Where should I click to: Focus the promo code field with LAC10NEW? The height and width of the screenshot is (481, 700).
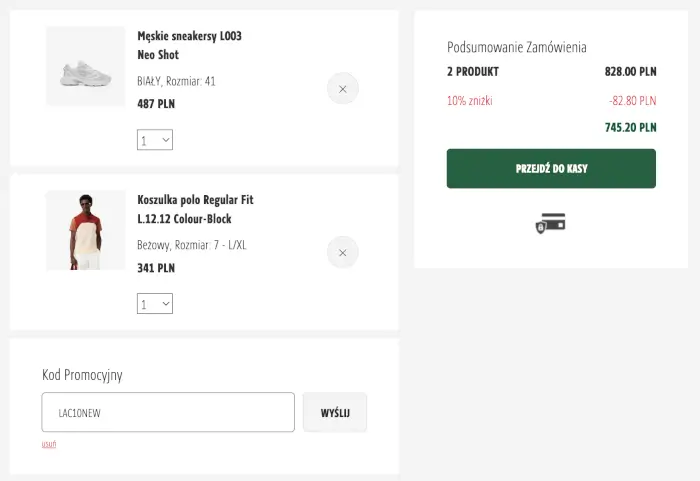pos(168,412)
